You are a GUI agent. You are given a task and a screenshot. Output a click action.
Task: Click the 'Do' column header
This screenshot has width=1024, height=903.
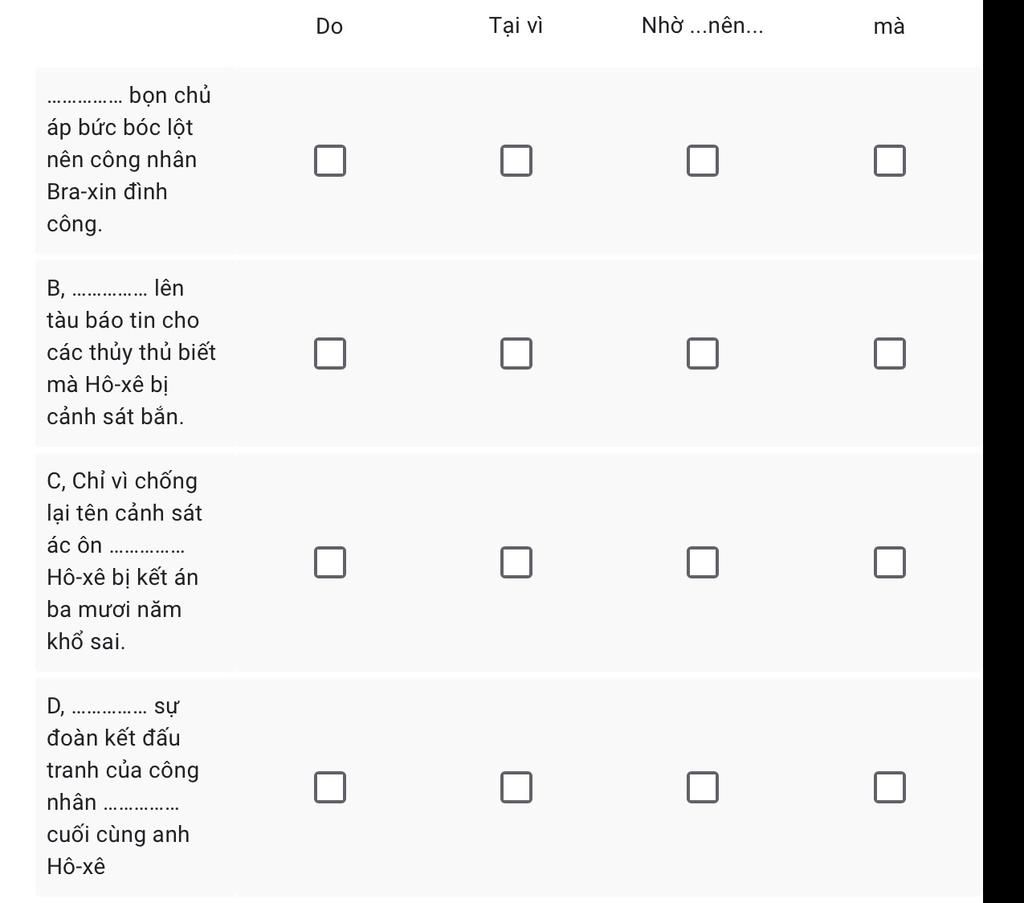[329, 26]
